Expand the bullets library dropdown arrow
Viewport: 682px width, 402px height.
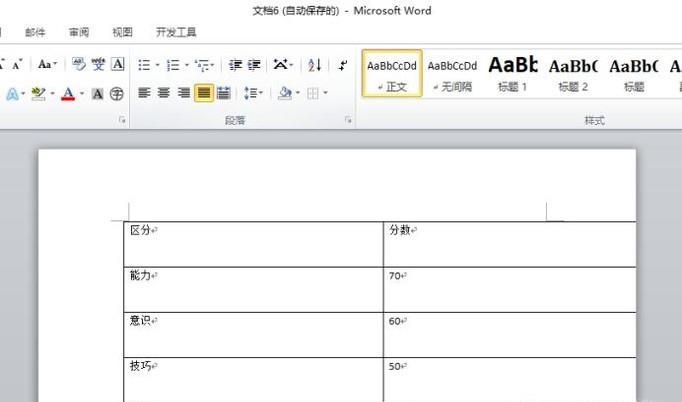[x=157, y=65]
